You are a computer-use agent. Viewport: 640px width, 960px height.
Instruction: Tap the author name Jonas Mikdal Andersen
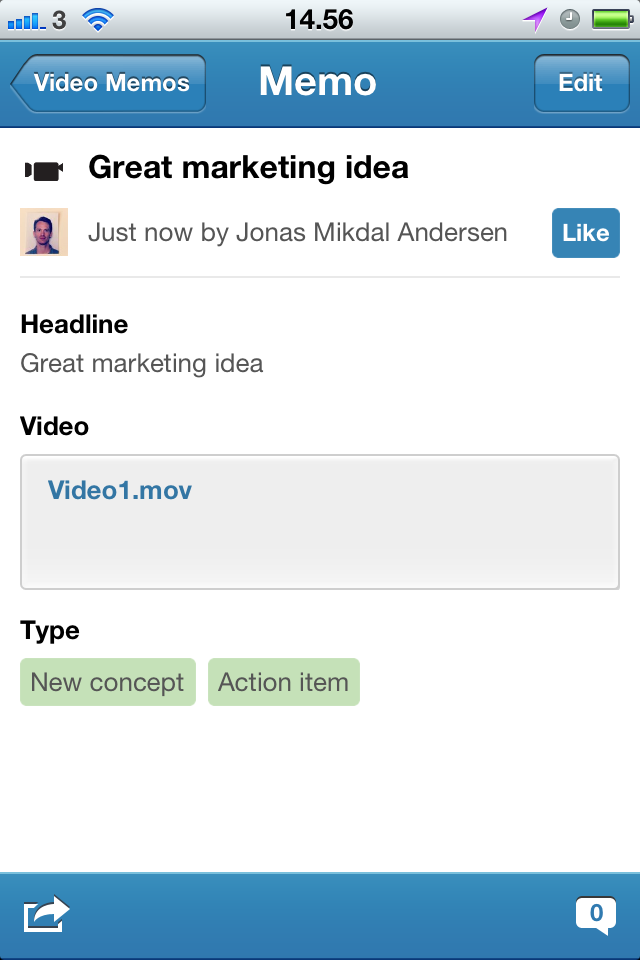pyautogui.click(x=371, y=233)
